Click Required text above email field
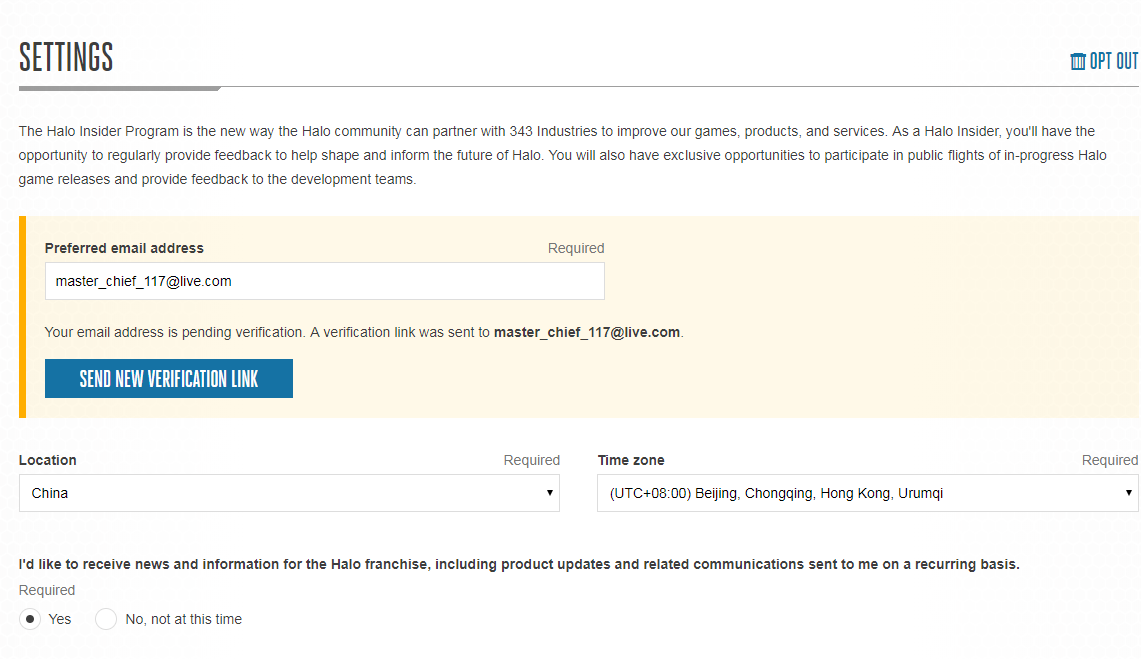 coord(576,248)
